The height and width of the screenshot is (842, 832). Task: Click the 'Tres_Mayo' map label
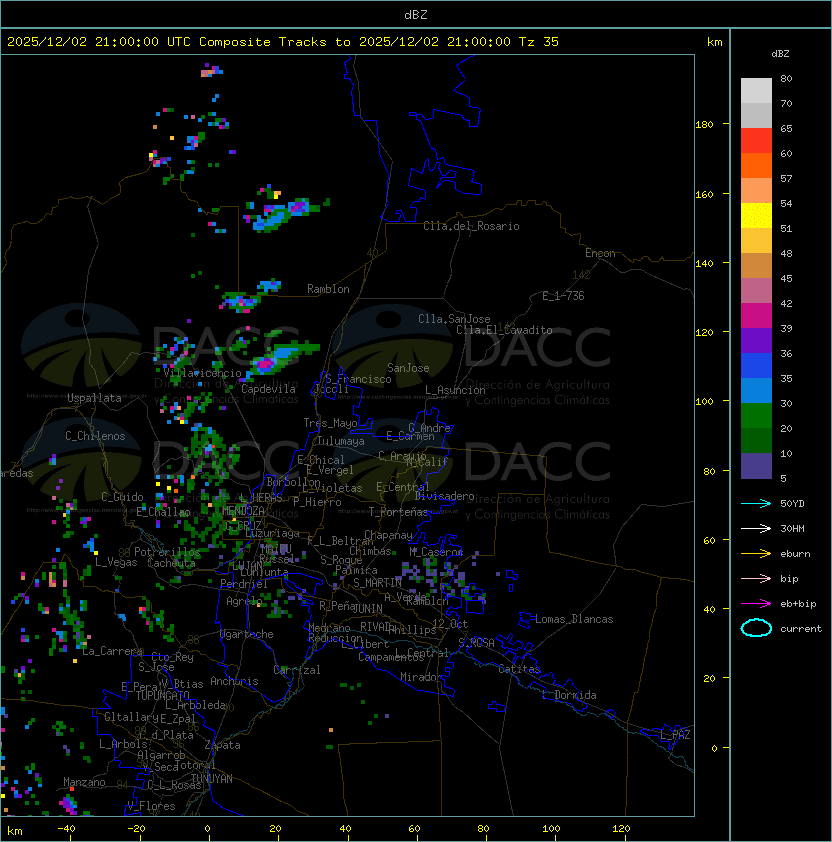330,423
